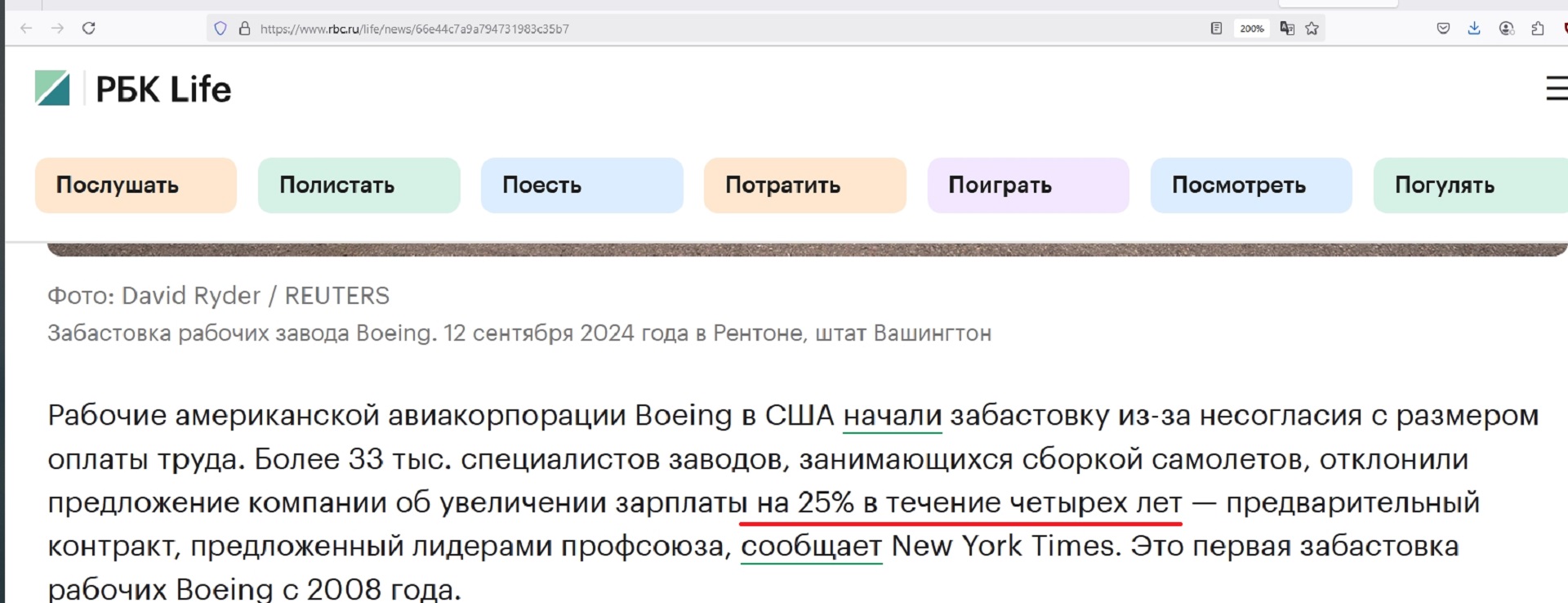Open the extensions panel
This screenshot has height=603, width=1568.
1538,29
